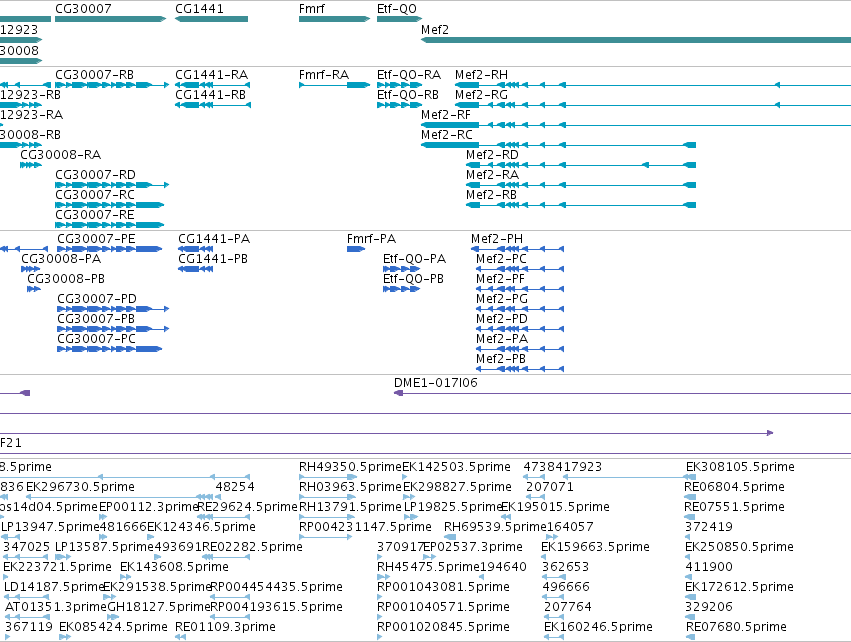The width and height of the screenshot is (851, 642).
Task: Click the CG30008-PB protein label
Action: coord(66,279)
